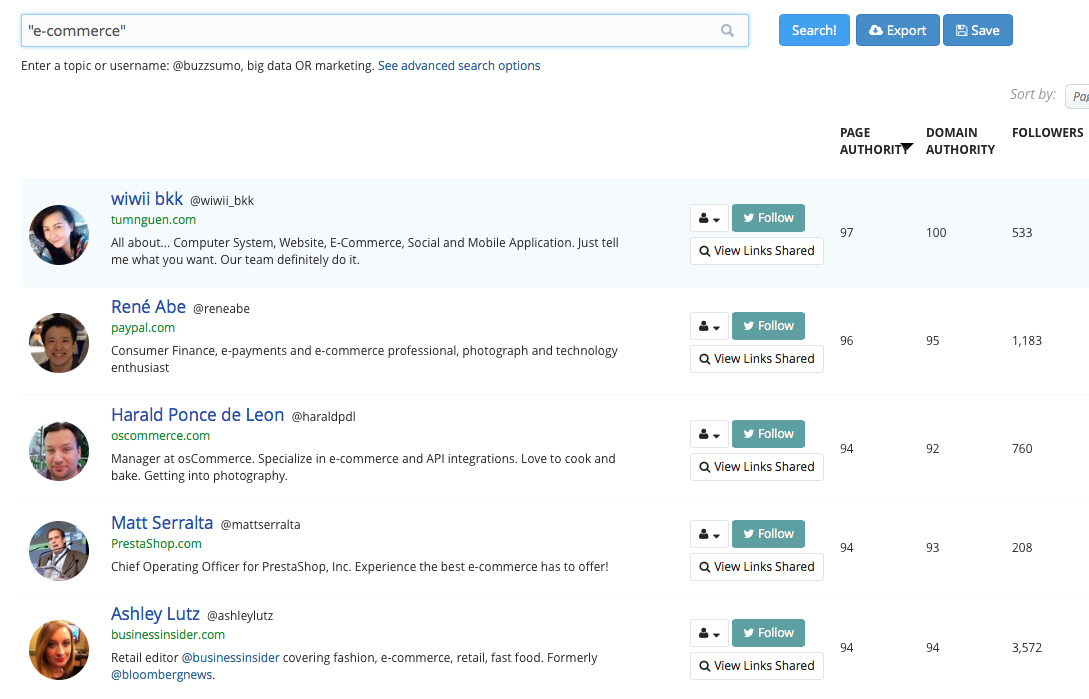The image size is (1089, 699).
Task: View links shared by Harald Ponce de Leon
Action: [756, 467]
